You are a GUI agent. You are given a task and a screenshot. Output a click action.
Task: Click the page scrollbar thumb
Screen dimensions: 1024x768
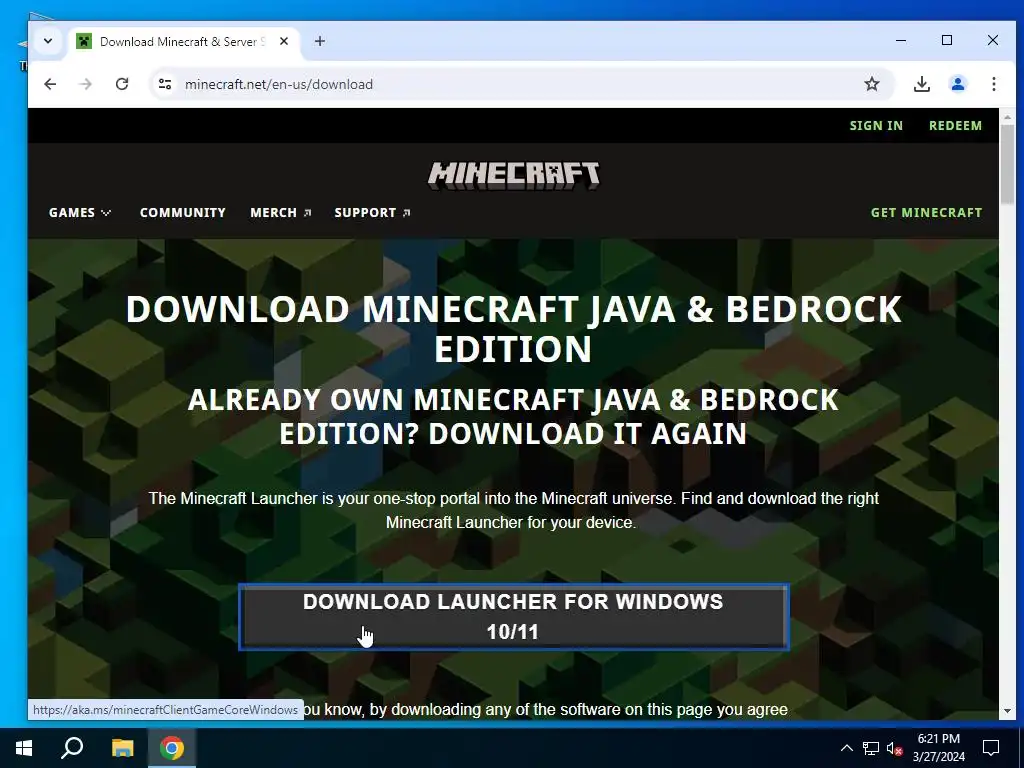pos(1006,163)
